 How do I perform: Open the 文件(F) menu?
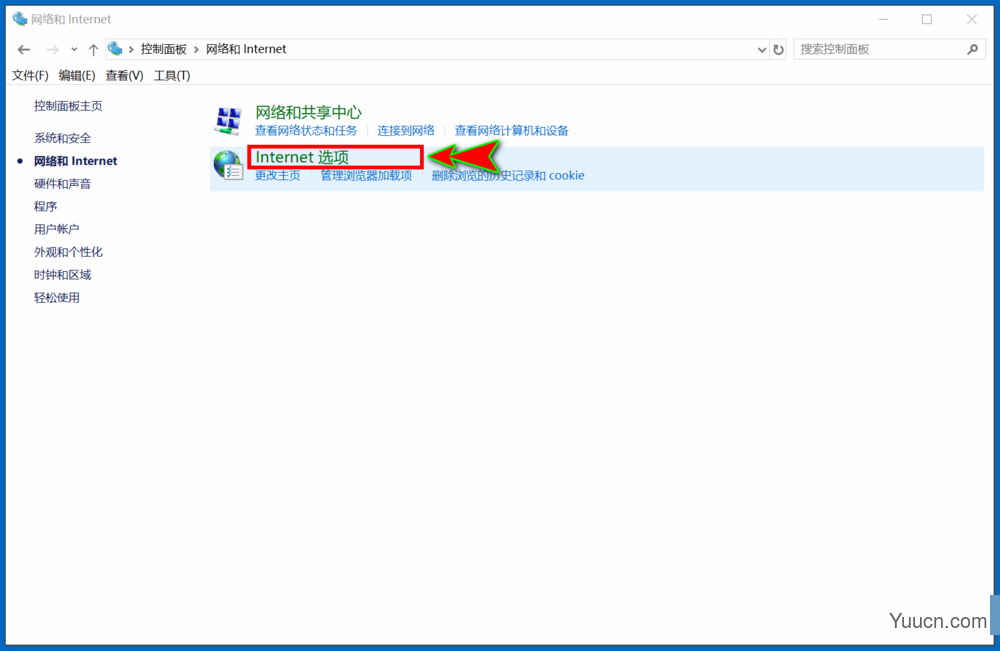(x=30, y=75)
